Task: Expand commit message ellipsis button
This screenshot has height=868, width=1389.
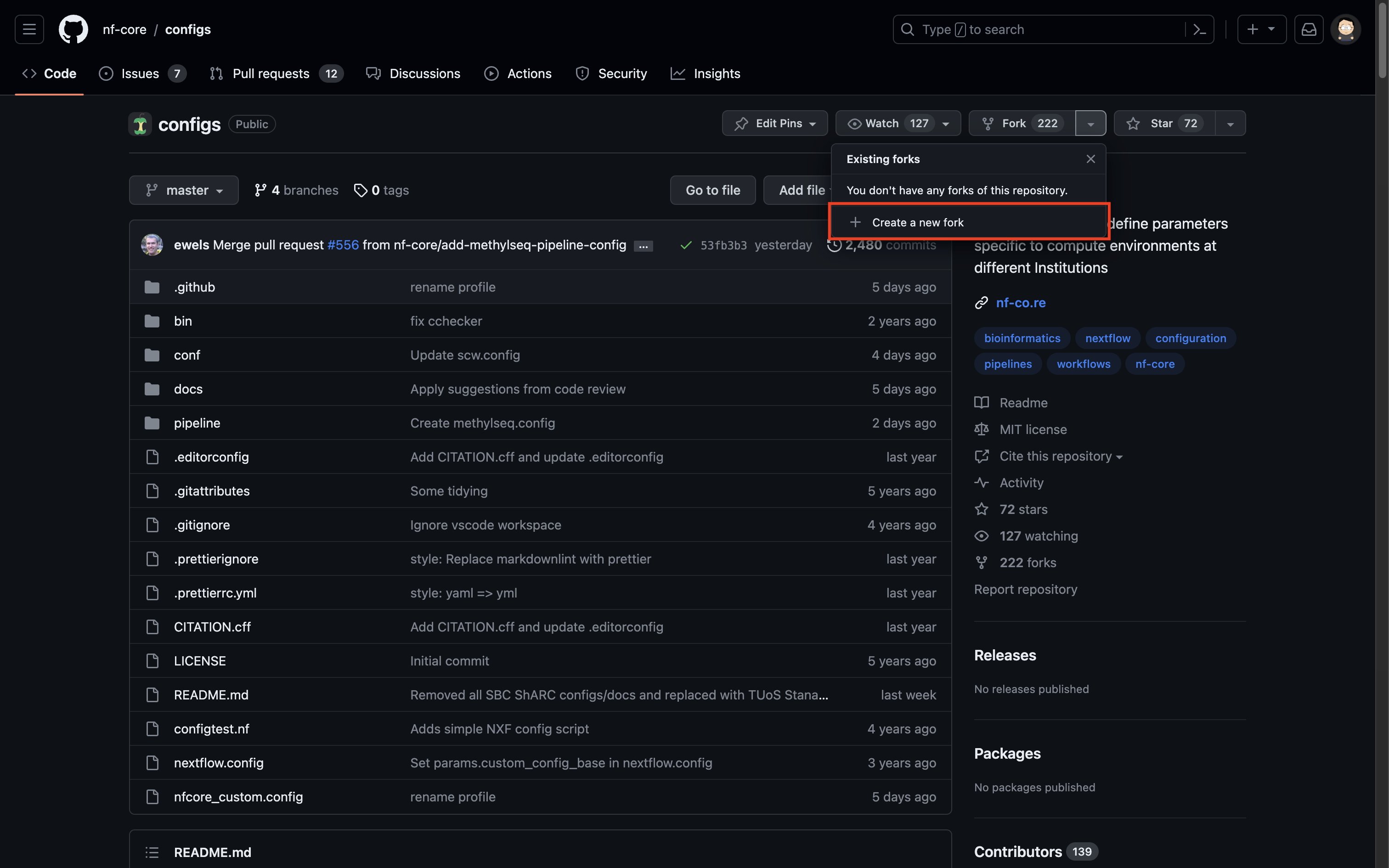Action: [x=643, y=246]
